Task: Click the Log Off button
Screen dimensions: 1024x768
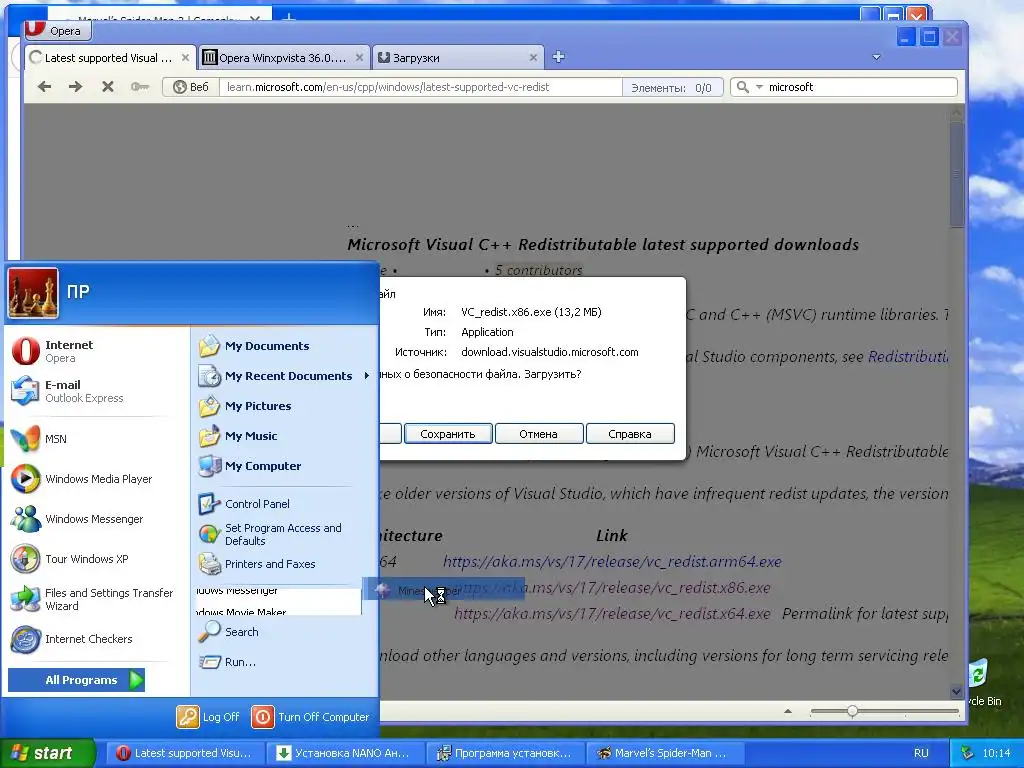Action: click(x=208, y=716)
